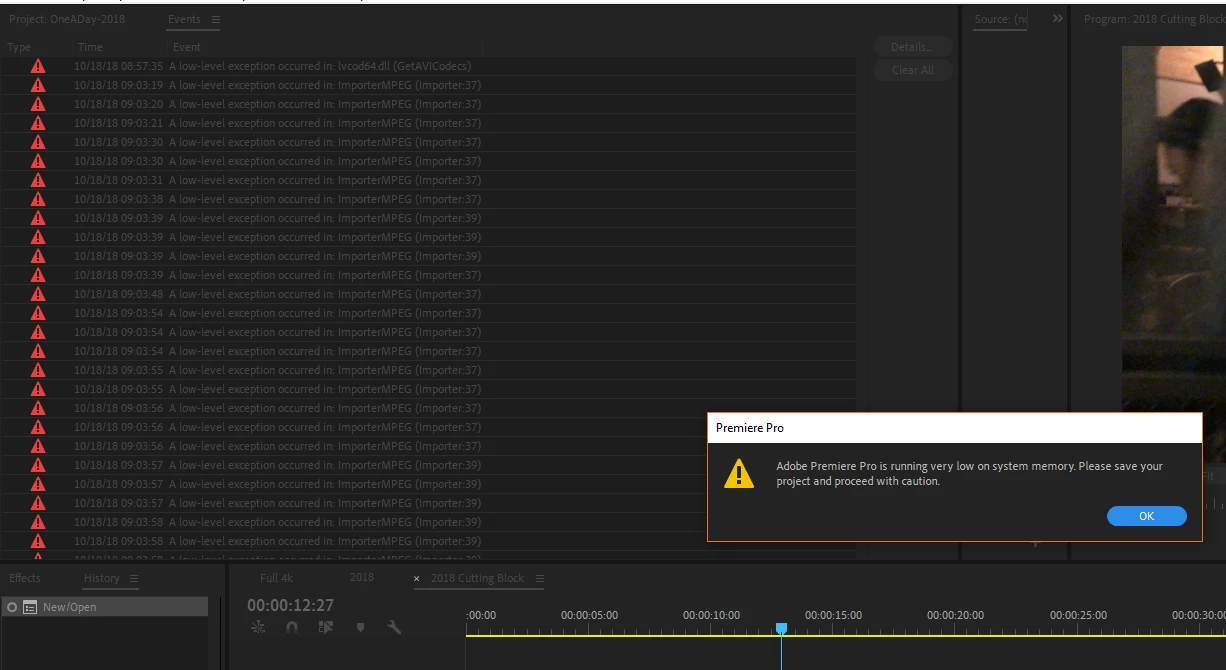The image size is (1226, 670).
Task: Select the 2018 Cutting Block sequence tab
Action: click(477, 578)
